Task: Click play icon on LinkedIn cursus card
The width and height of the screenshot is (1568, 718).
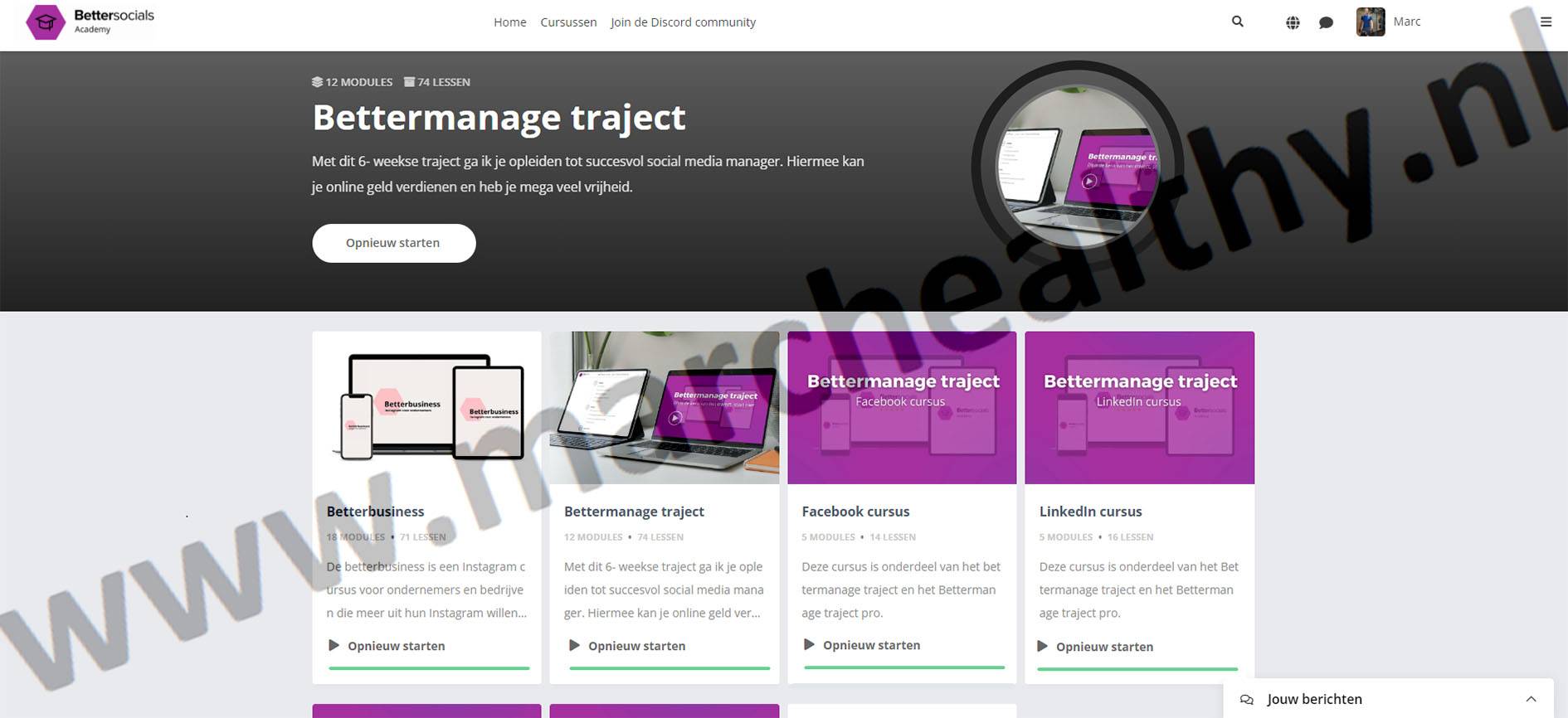Action: [x=1042, y=646]
